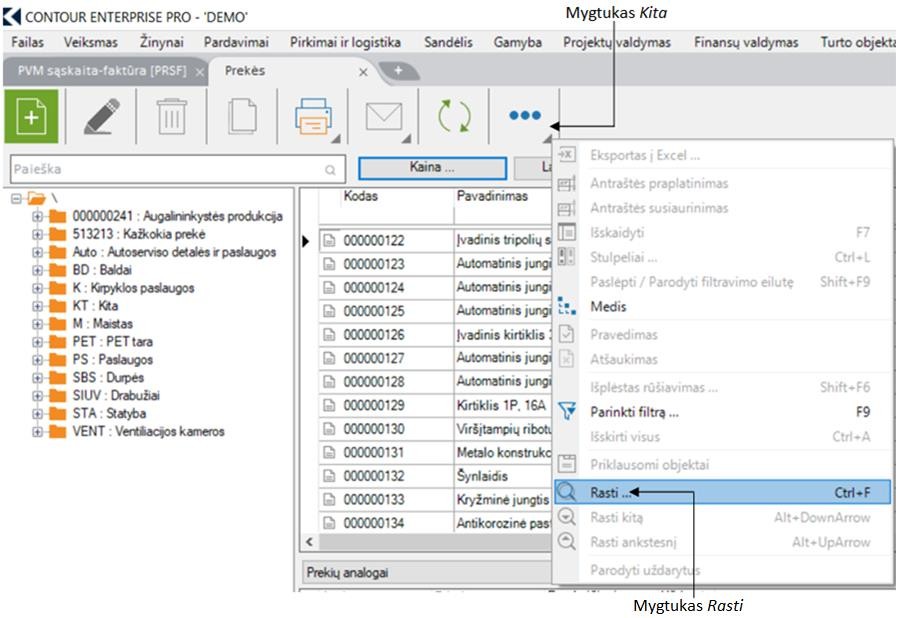Click the document icon of row 000000122
The image size is (899, 618).
[x=329, y=240]
